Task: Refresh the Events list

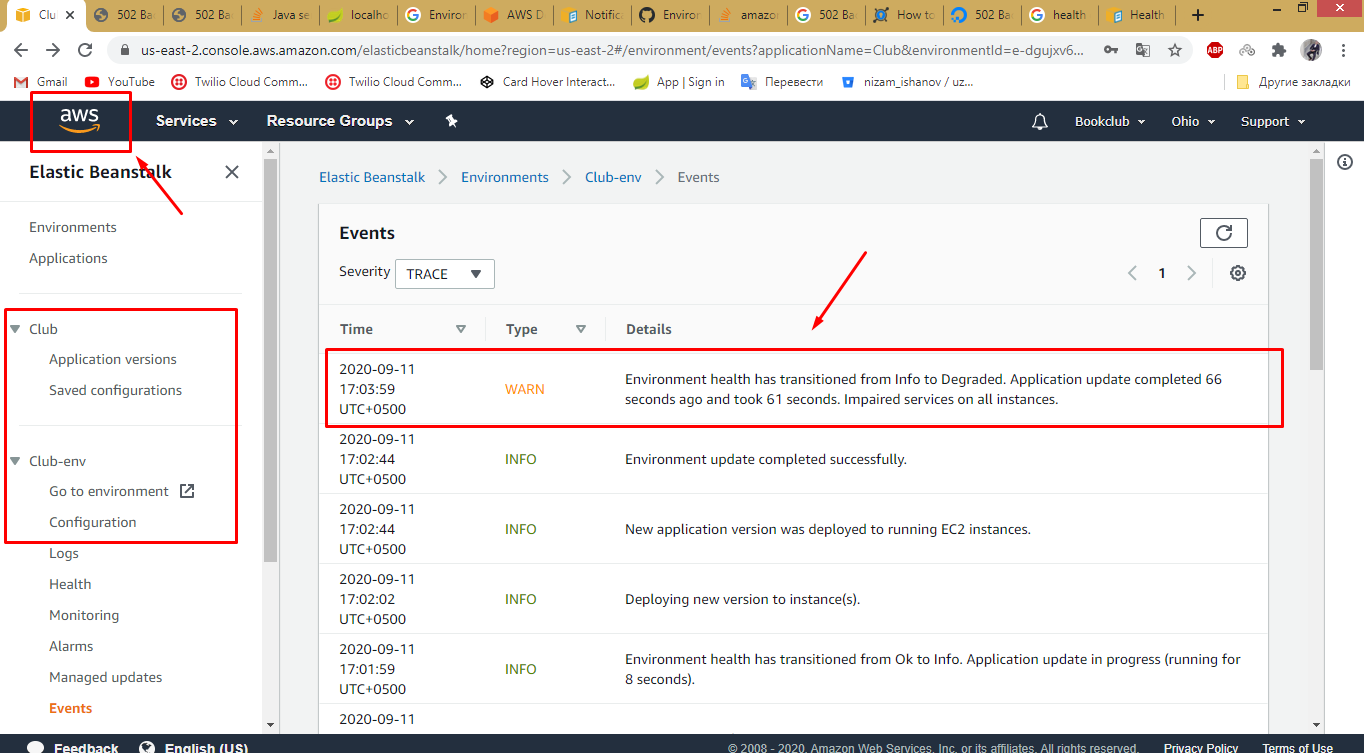Action: (x=1224, y=233)
